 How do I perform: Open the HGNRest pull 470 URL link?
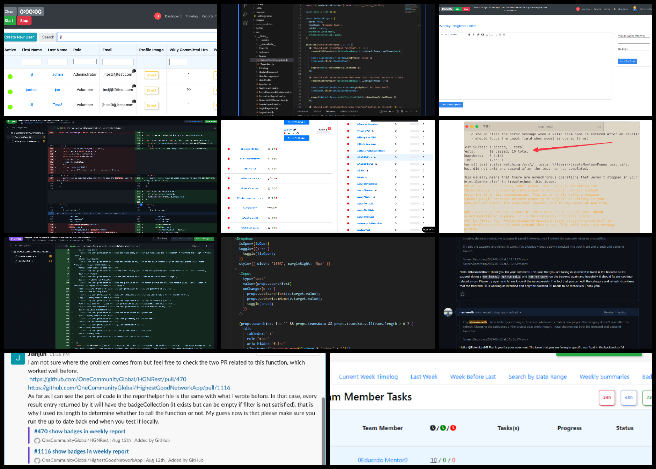(108, 379)
